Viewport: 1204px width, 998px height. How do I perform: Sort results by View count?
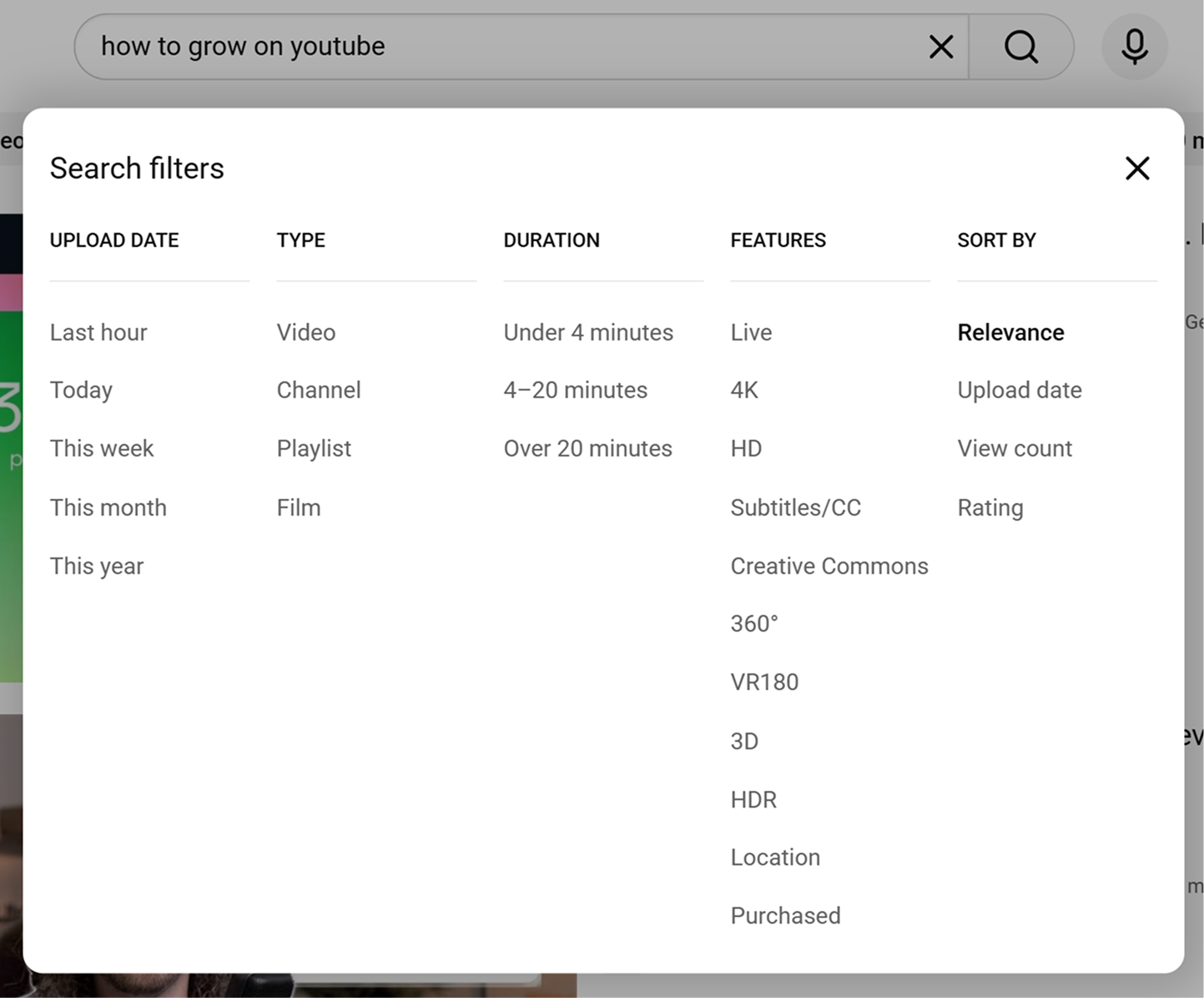click(x=1014, y=448)
